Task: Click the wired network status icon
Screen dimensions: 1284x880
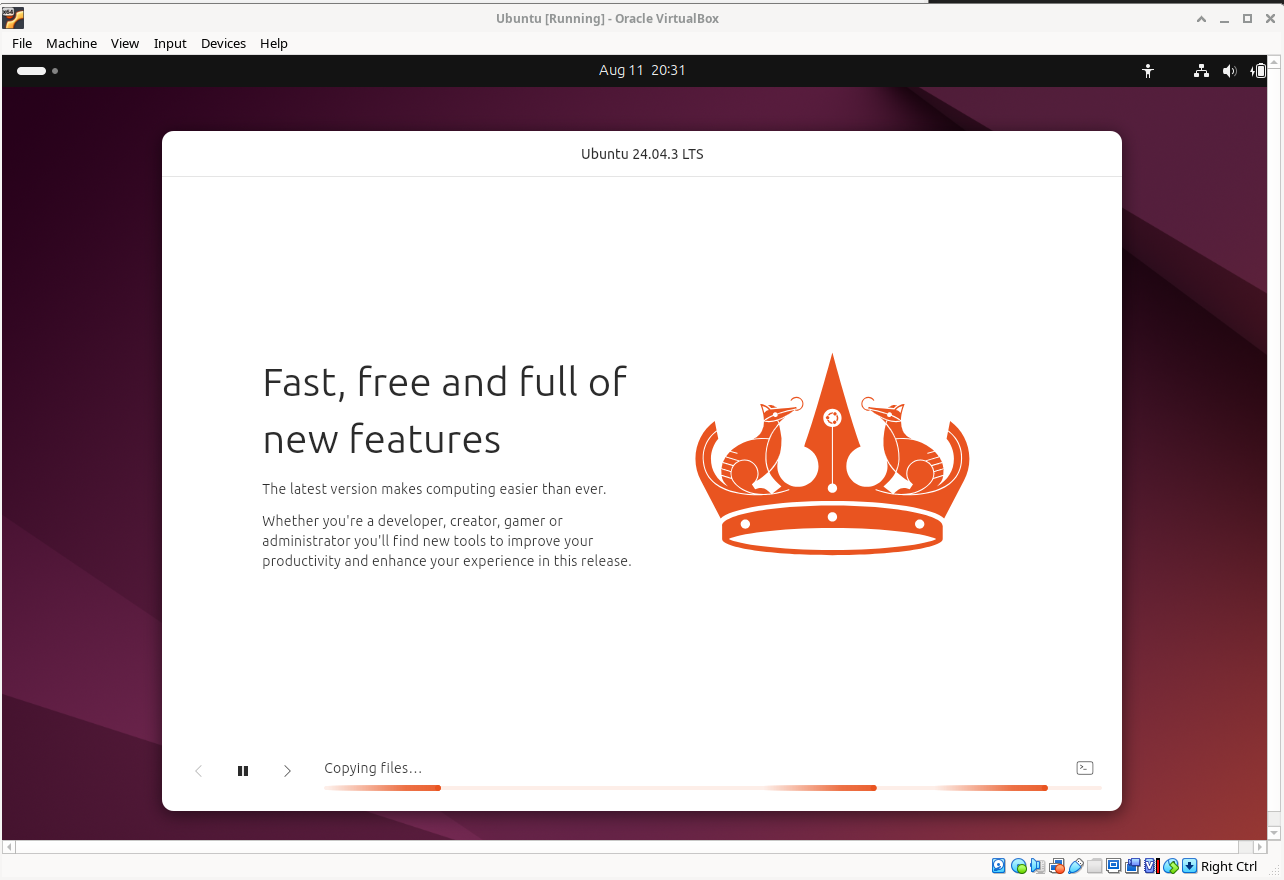Action: (x=1201, y=71)
